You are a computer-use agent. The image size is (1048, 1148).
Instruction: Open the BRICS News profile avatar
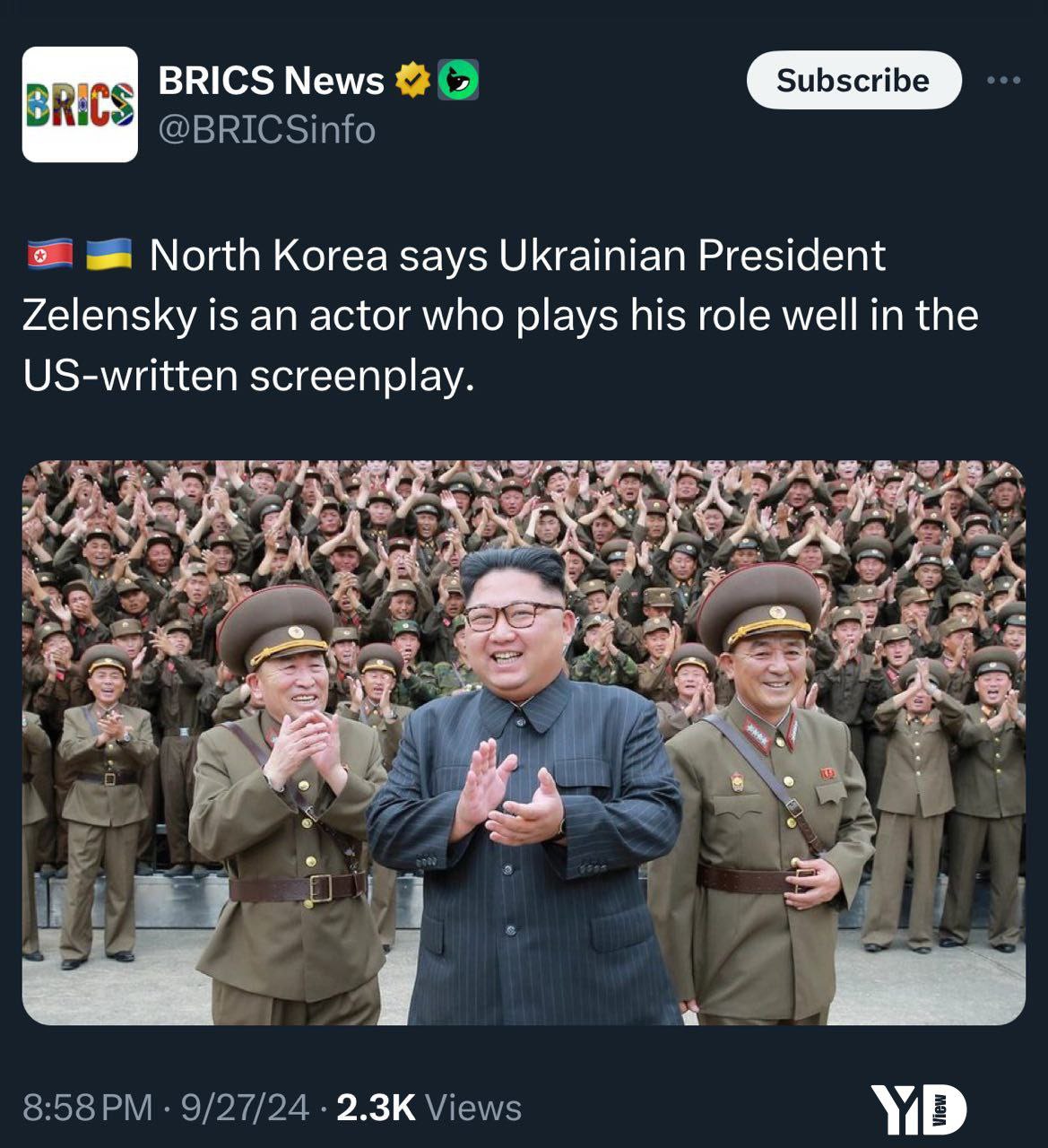(x=80, y=104)
